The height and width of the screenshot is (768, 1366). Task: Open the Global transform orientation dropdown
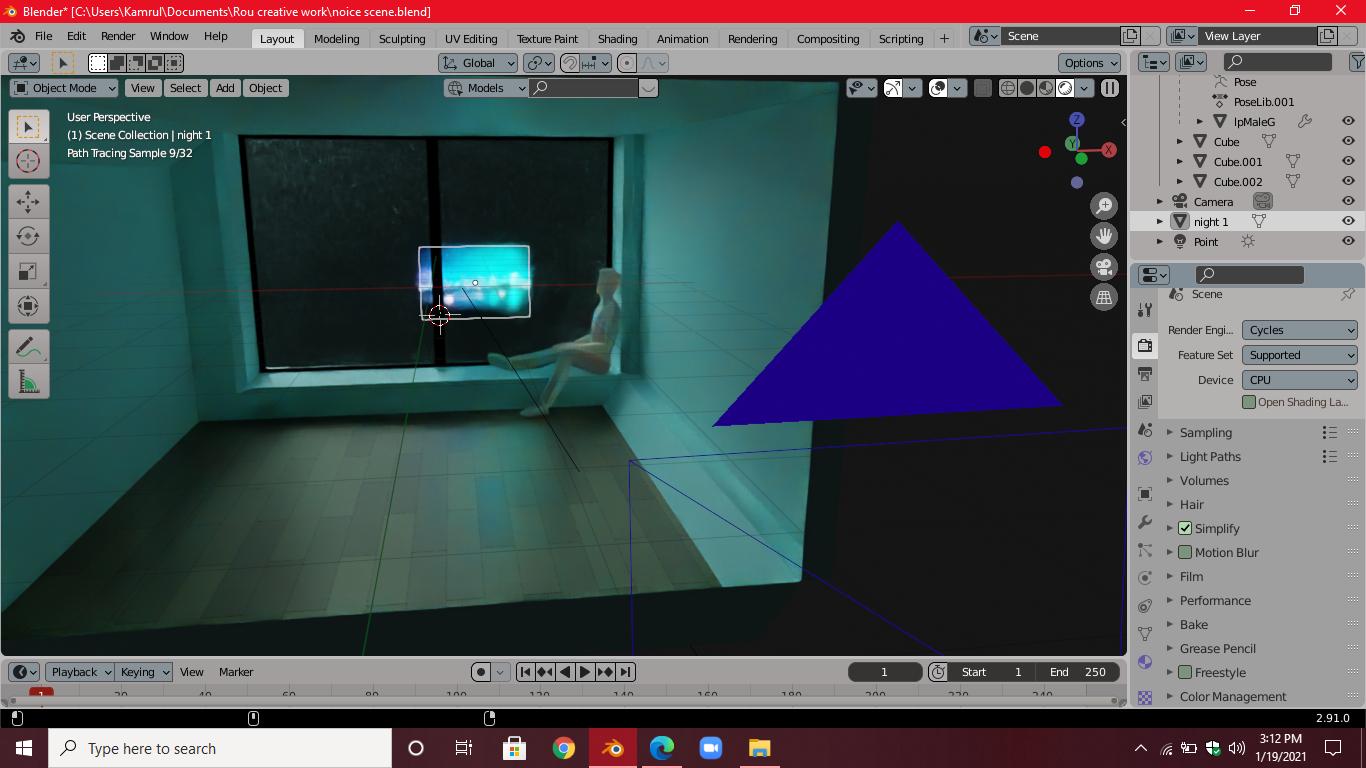pyautogui.click(x=478, y=63)
